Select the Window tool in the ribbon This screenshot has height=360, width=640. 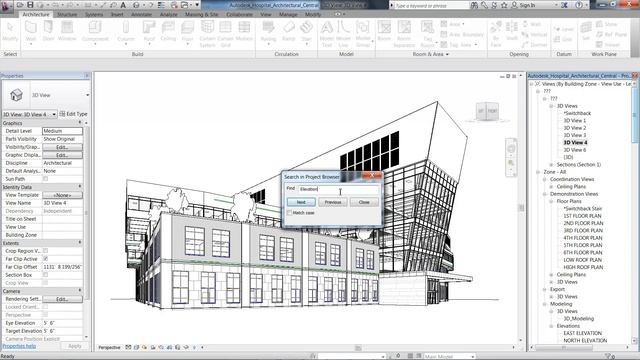pos(67,31)
